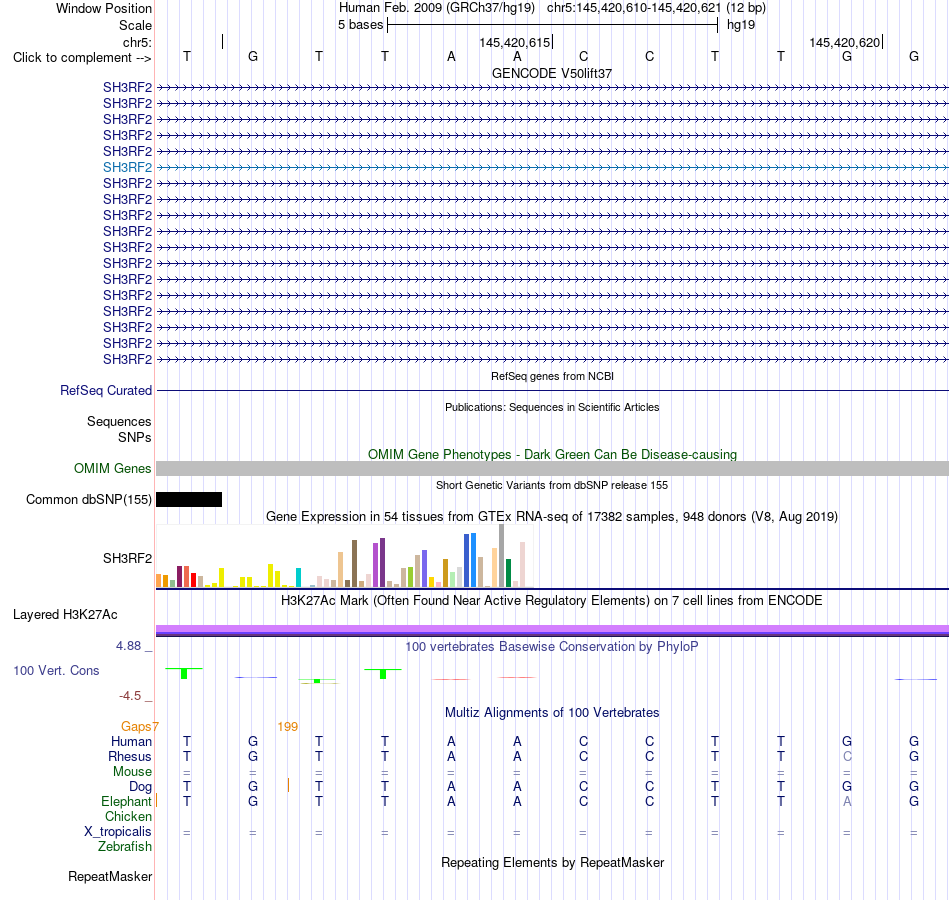The image size is (950, 900).
Task: Click the chr5:145,420,610-145,420,621 (12 bp) position text
Action: point(656,8)
